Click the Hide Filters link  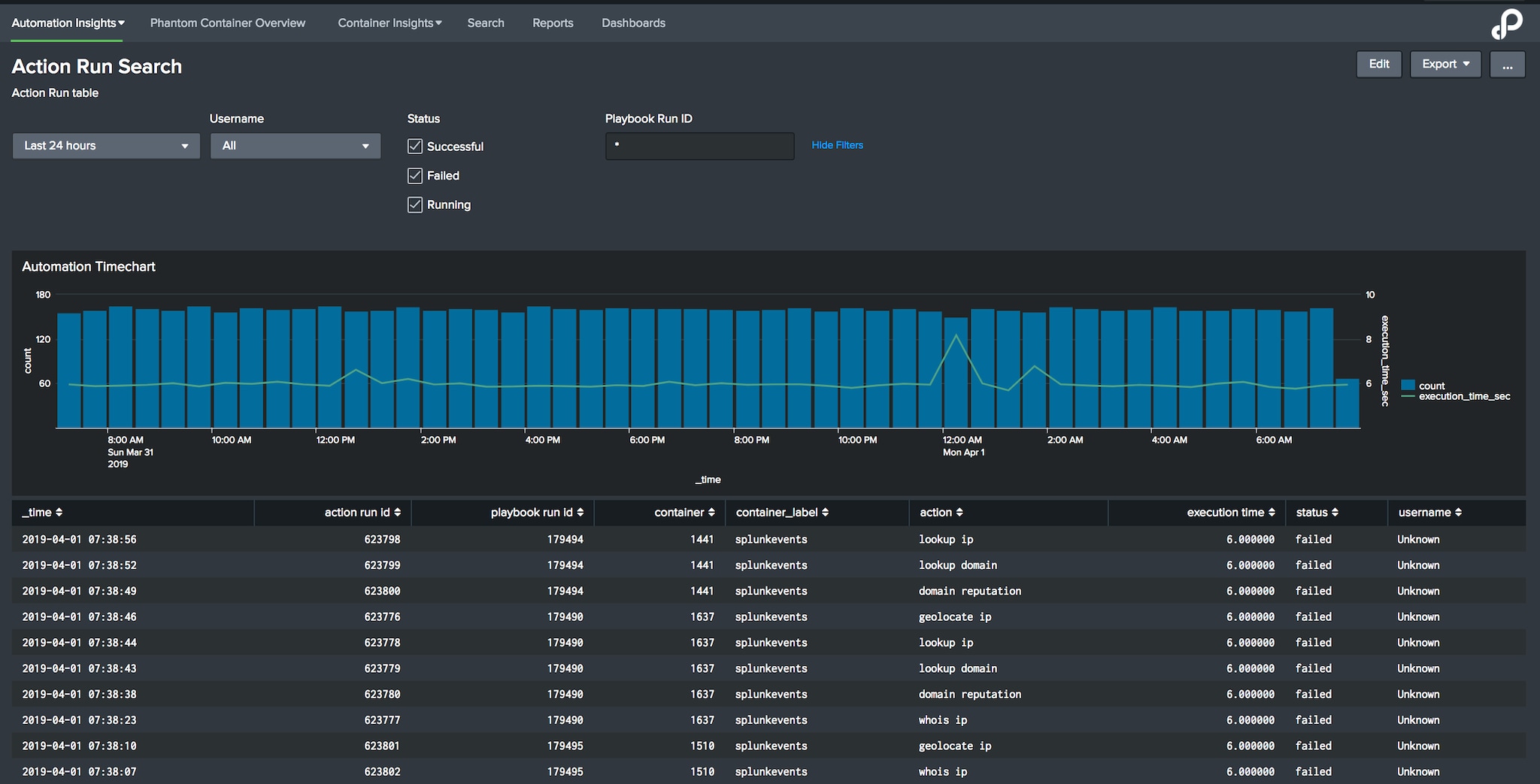click(837, 145)
